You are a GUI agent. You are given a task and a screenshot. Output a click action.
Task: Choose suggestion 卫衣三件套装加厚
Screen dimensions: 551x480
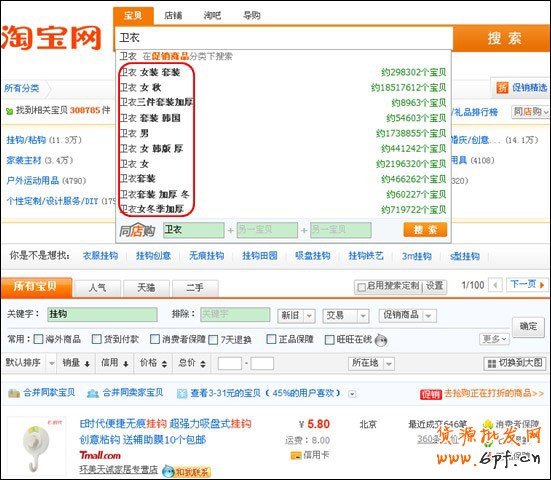[x=156, y=103]
